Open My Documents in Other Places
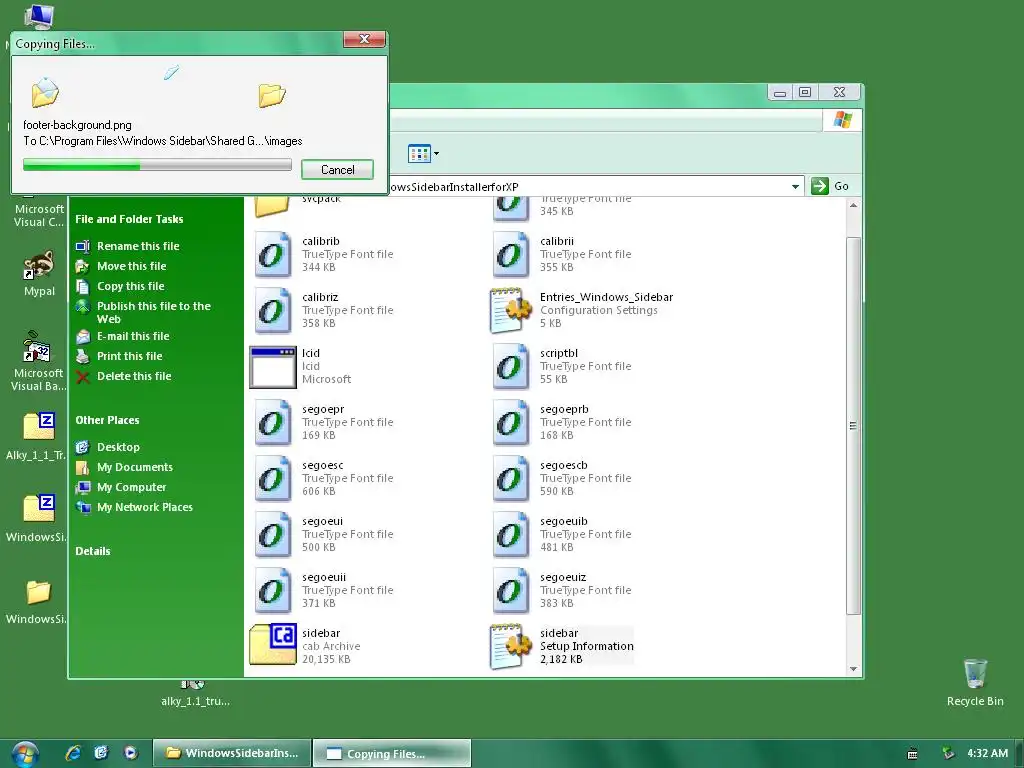The image size is (1024, 768). (135, 468)
